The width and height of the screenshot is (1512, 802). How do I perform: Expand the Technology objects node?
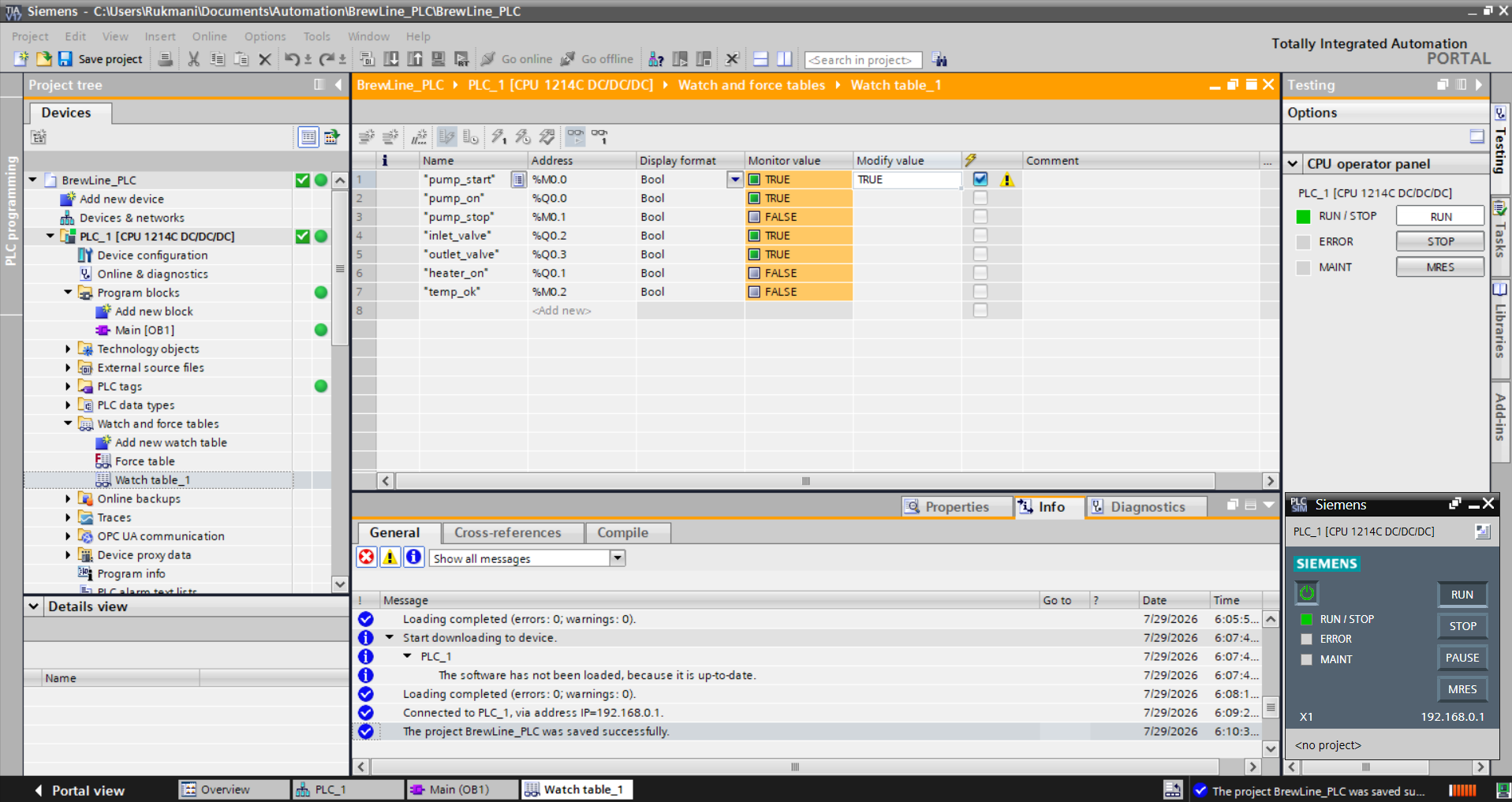click(x=68, y=349)
